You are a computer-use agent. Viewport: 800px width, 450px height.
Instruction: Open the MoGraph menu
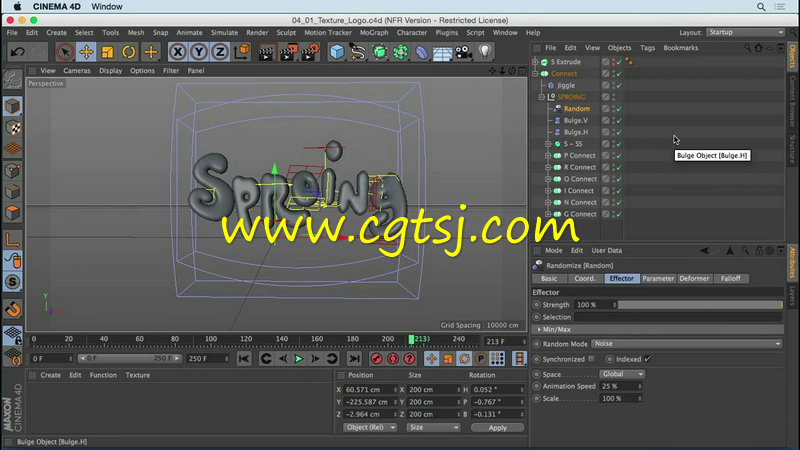(x=374, y=33)
